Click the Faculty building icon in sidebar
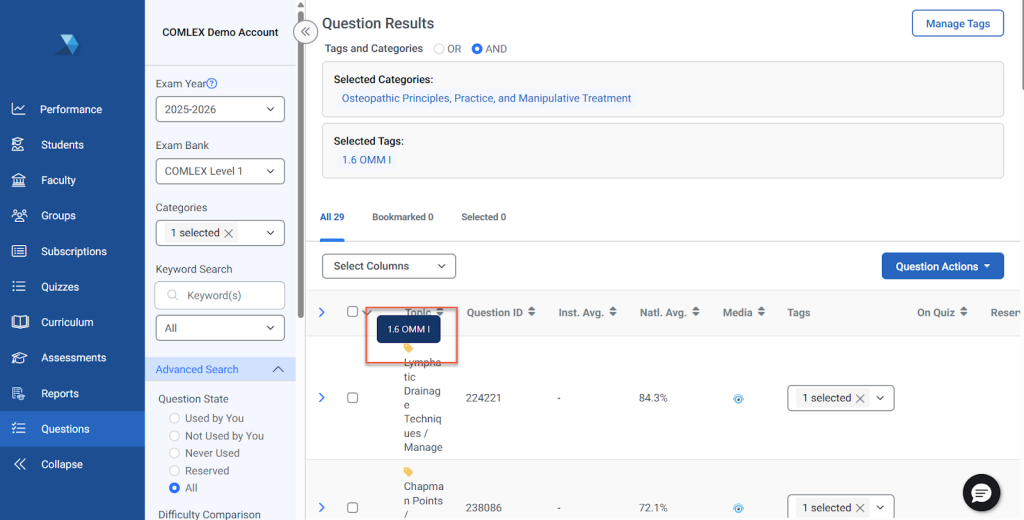This screenshot has width=1024, height=520. click(19, 180)
